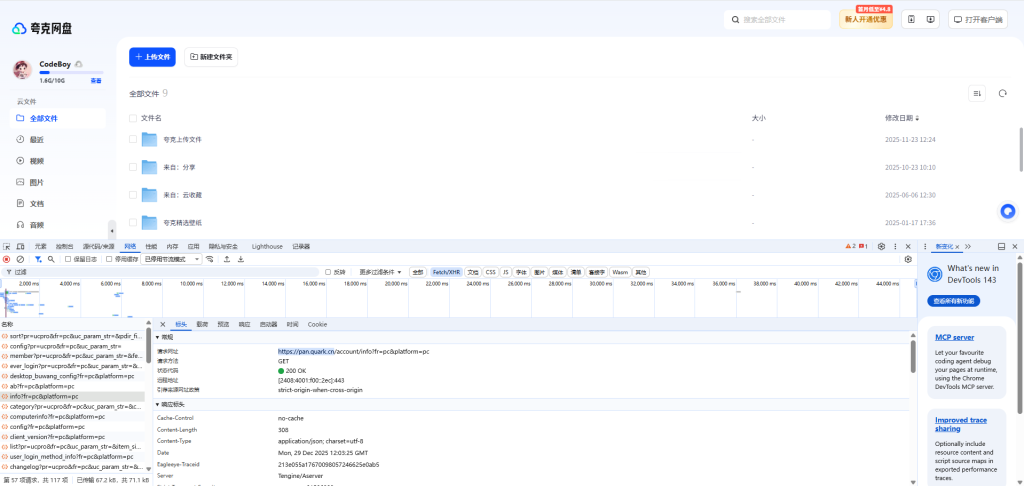Click see all new features button
Screen dimensions: 1024x486
click(x=953, y=301)
